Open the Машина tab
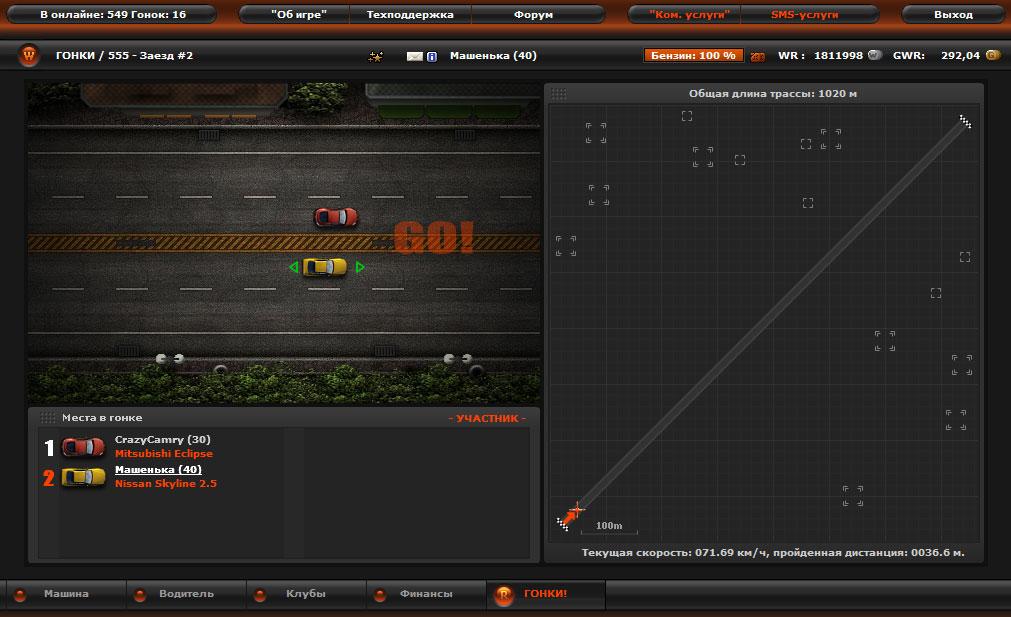 point(66,594)
